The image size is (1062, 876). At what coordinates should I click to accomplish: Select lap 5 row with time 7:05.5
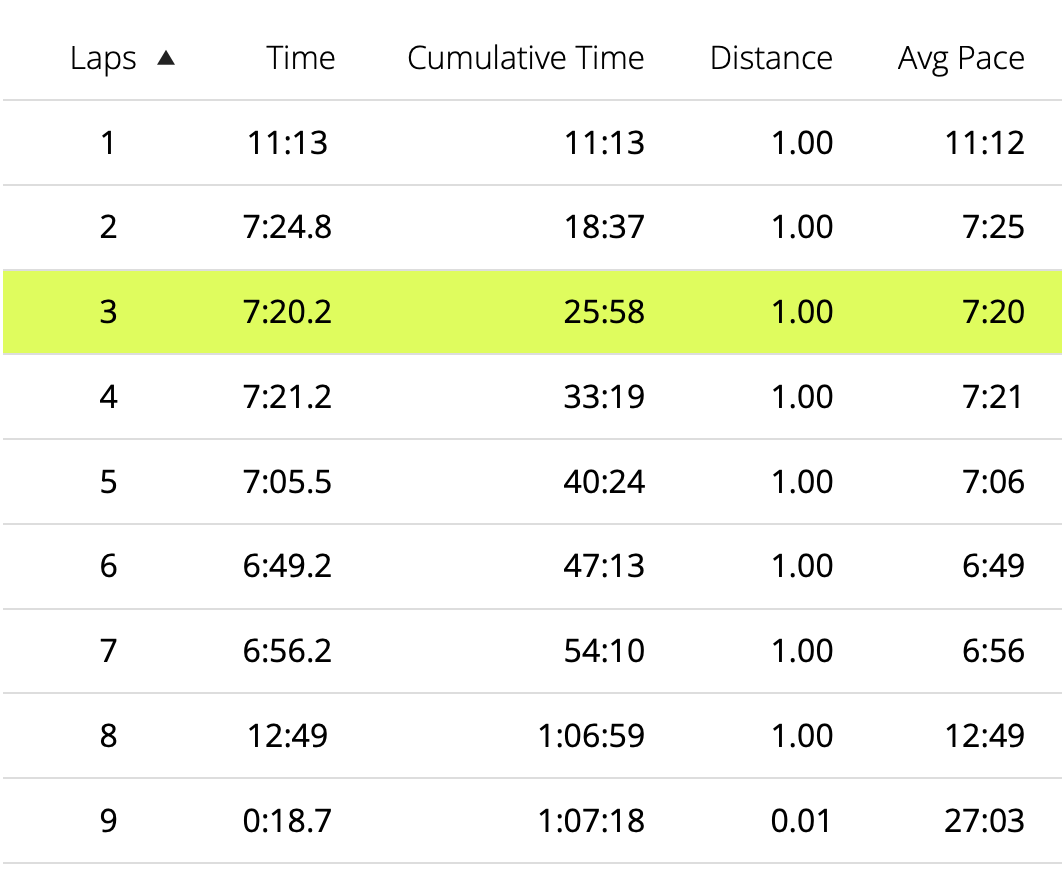pos(532,482)
